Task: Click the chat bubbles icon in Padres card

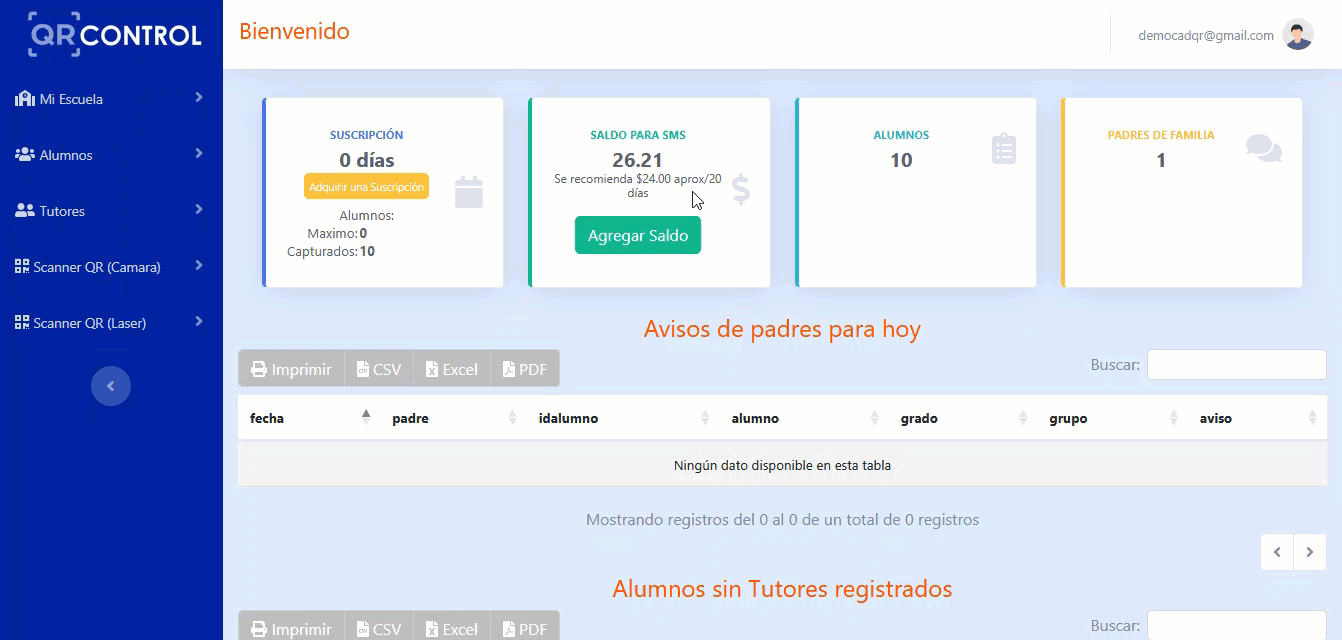Action: coord(1263,148)
